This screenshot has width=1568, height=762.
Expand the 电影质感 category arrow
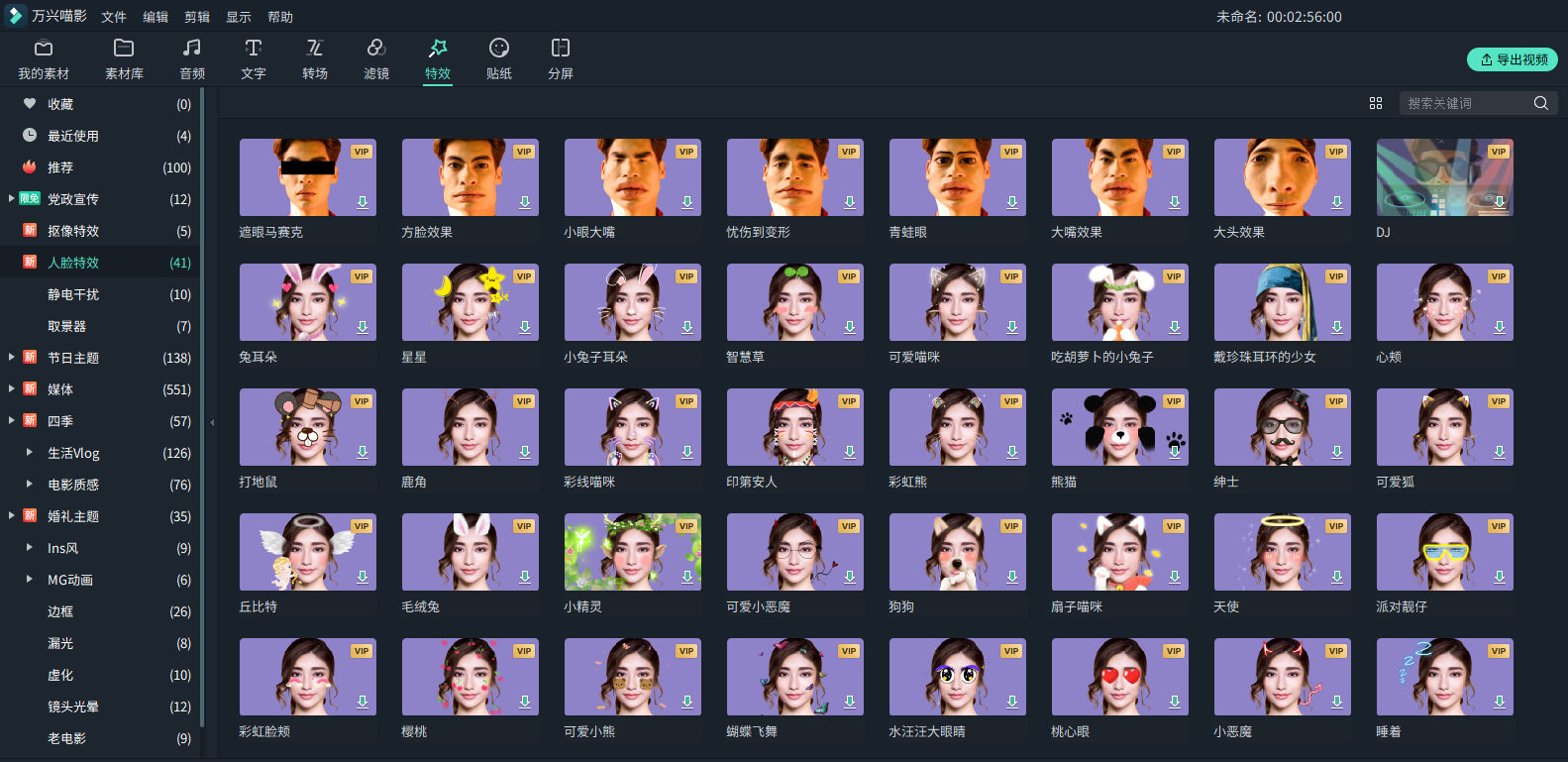click(29, 484)
